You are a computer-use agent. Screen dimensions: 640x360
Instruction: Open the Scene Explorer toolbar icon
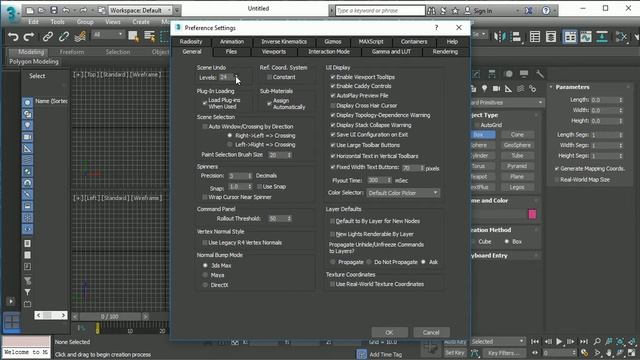[535, 37]
